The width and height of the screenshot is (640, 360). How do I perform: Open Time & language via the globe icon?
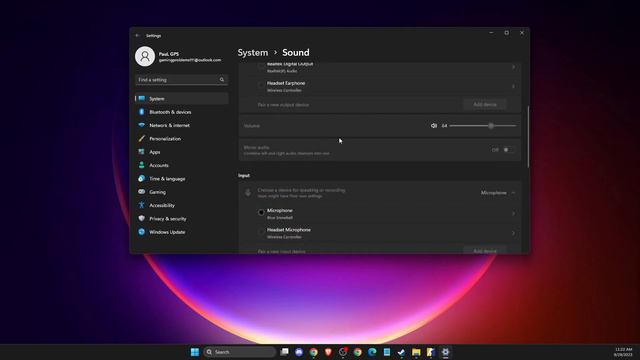coord(141,179)
